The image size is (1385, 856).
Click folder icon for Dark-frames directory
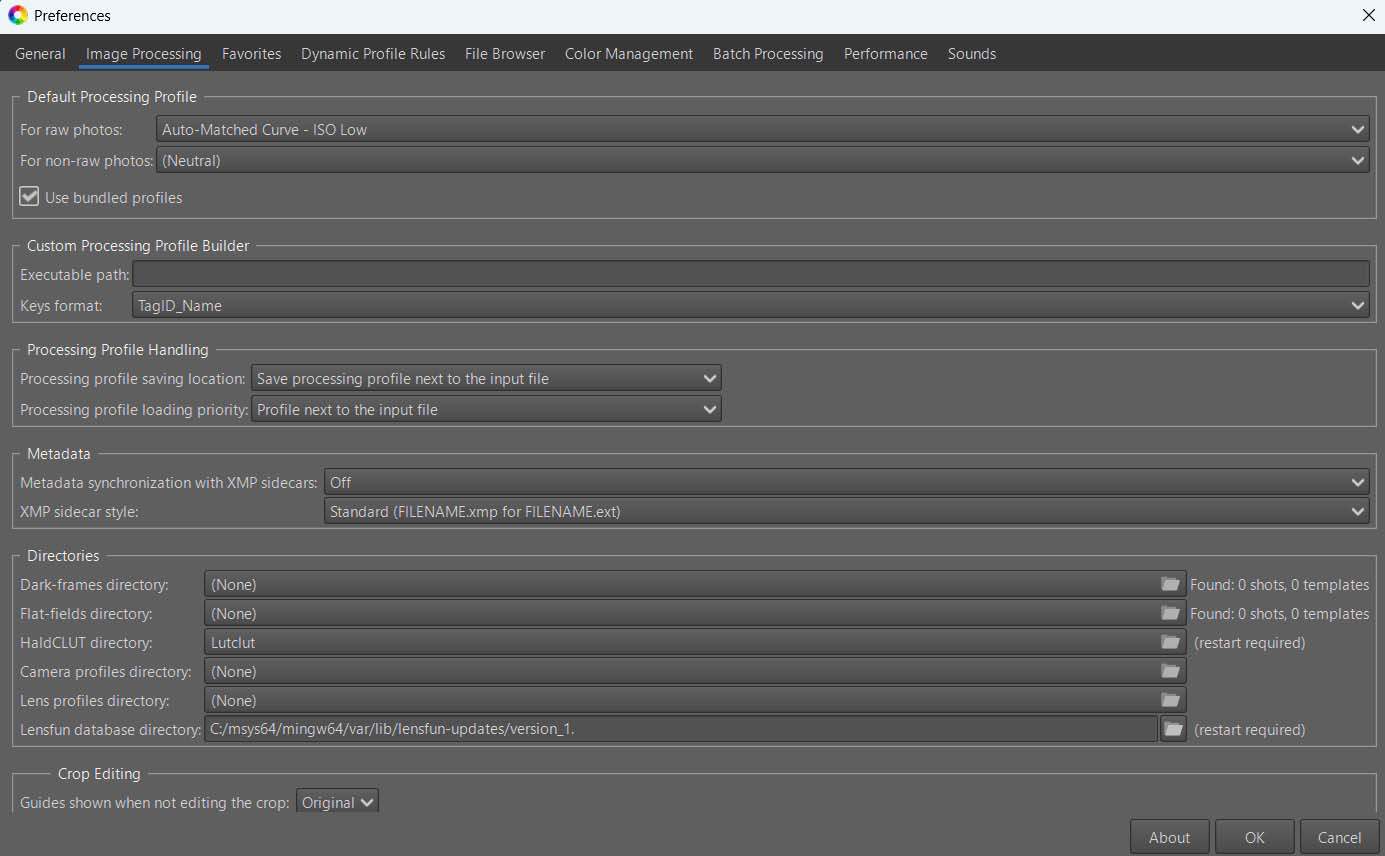1170,584
